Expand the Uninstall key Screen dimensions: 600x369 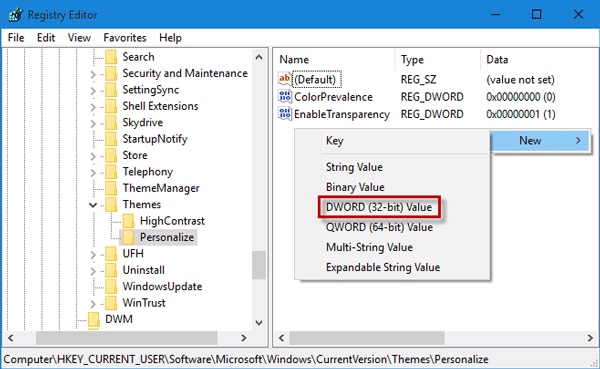(93, 271)
